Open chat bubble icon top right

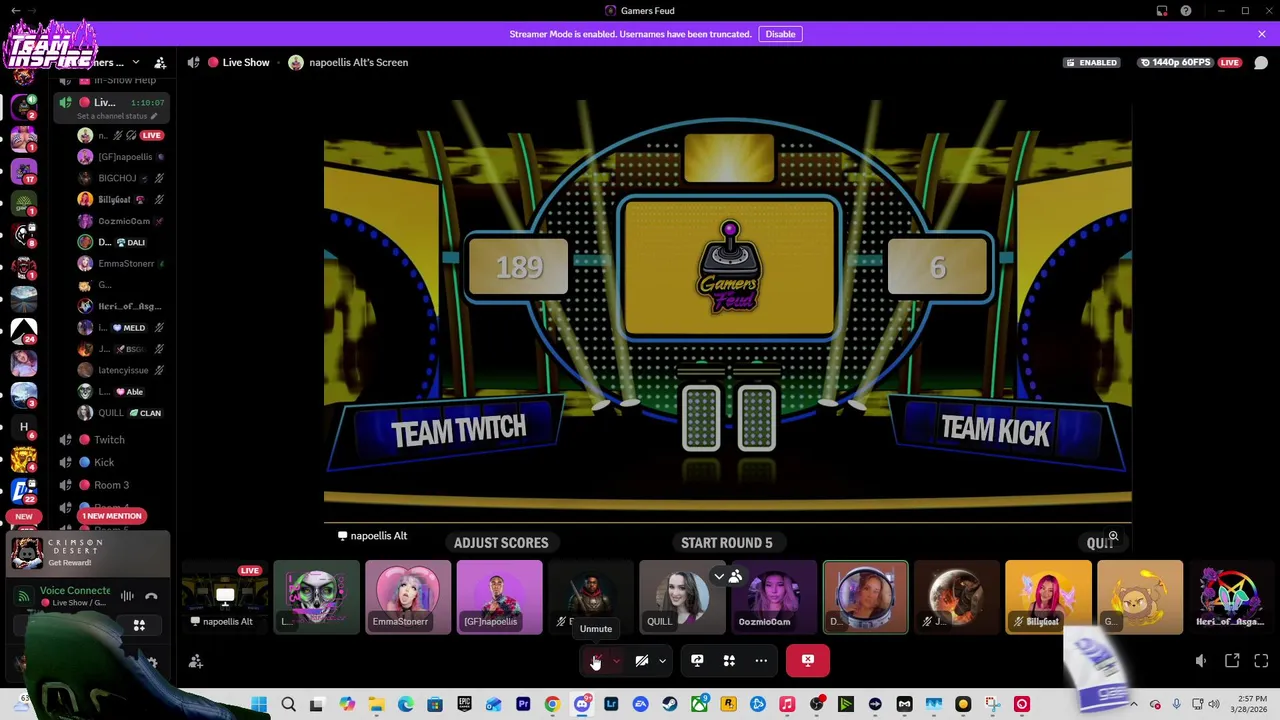(1261, 62)
